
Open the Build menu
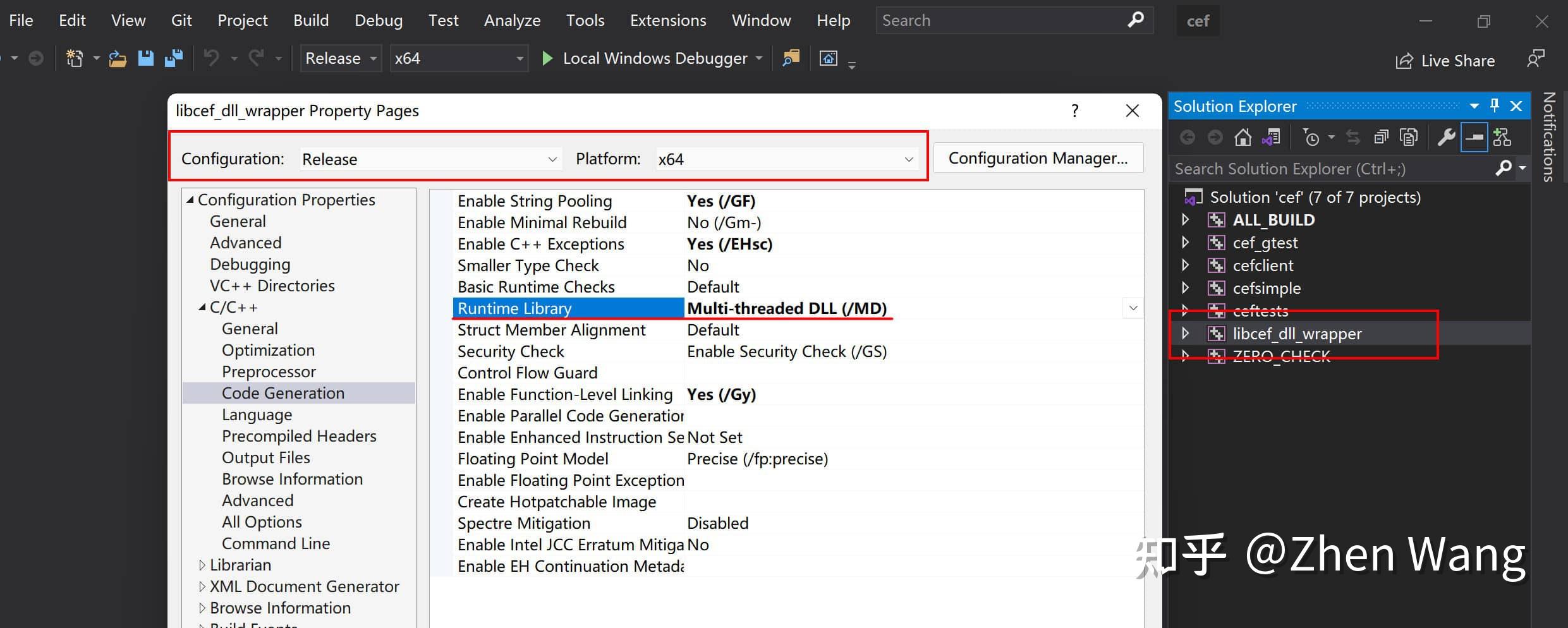[x=311, y=21]
